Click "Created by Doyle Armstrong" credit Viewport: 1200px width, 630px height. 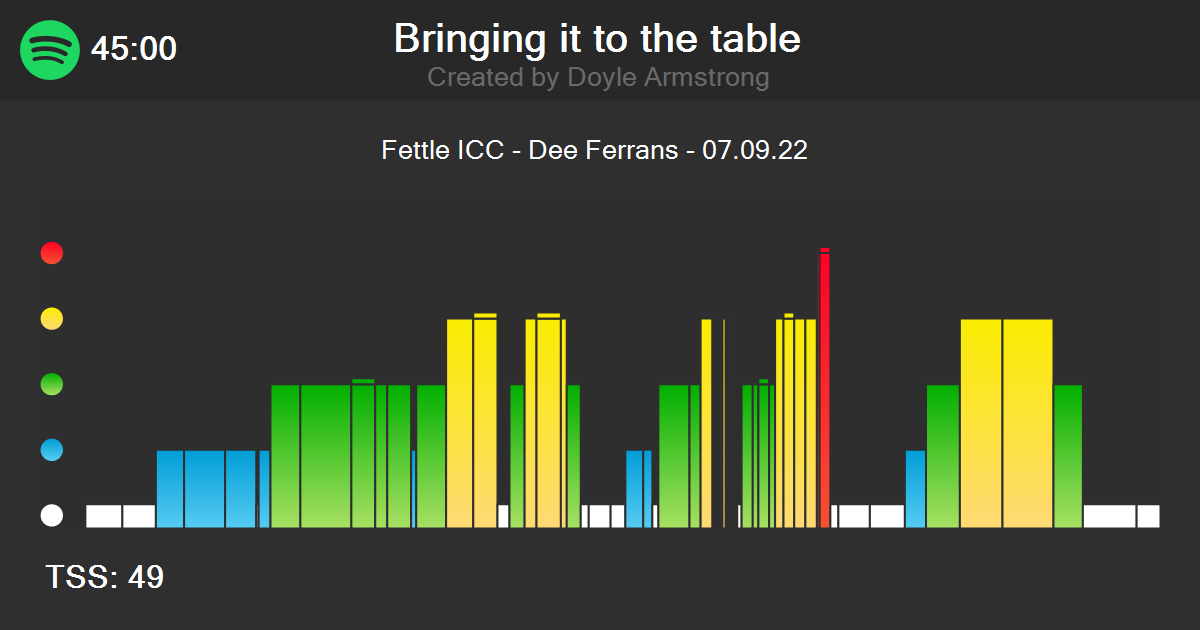(598, 77)
